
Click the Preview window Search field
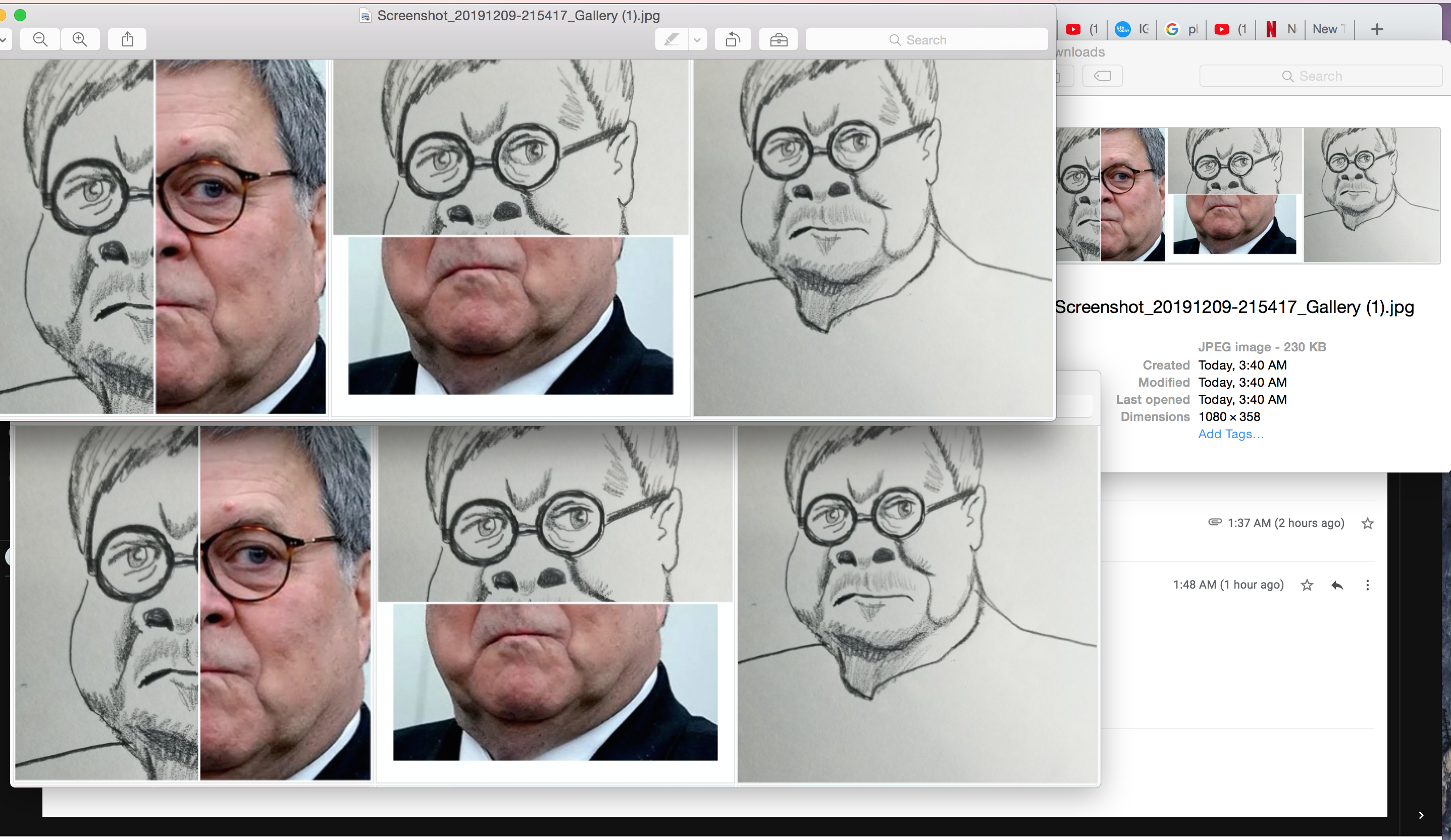926,40
